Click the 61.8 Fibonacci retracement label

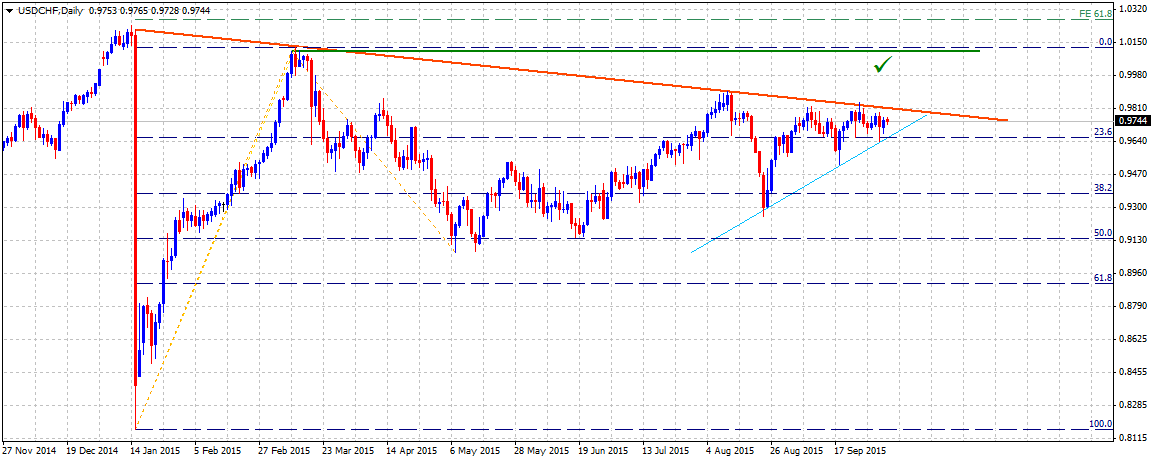pyautogui.click(x=1102, y=277)
